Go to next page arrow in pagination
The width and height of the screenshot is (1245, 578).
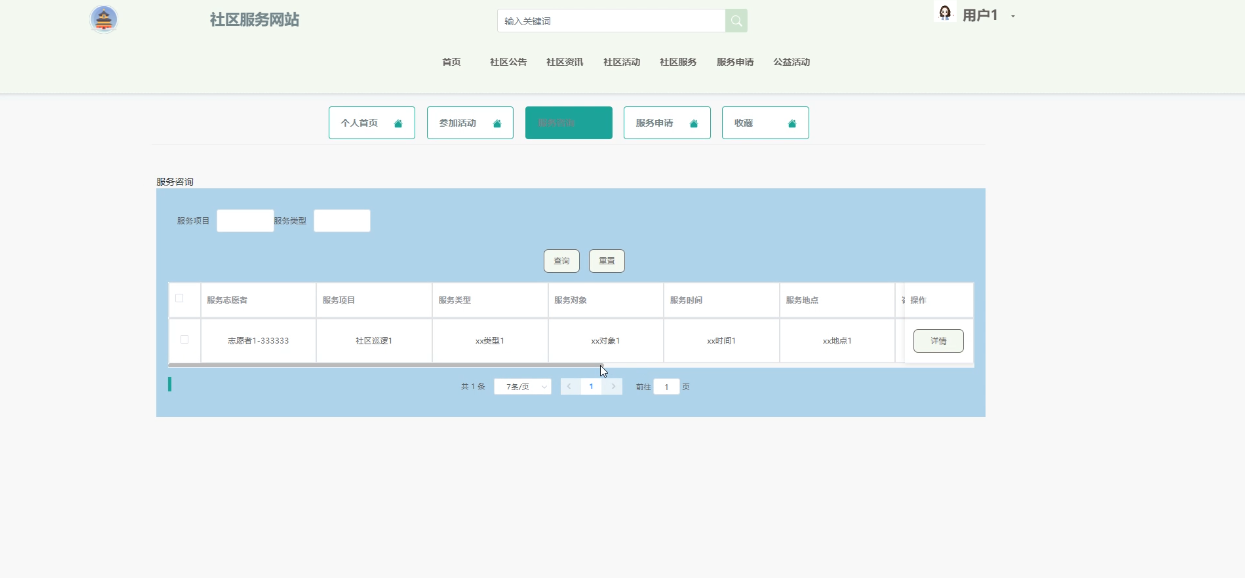tap(613, 386)
